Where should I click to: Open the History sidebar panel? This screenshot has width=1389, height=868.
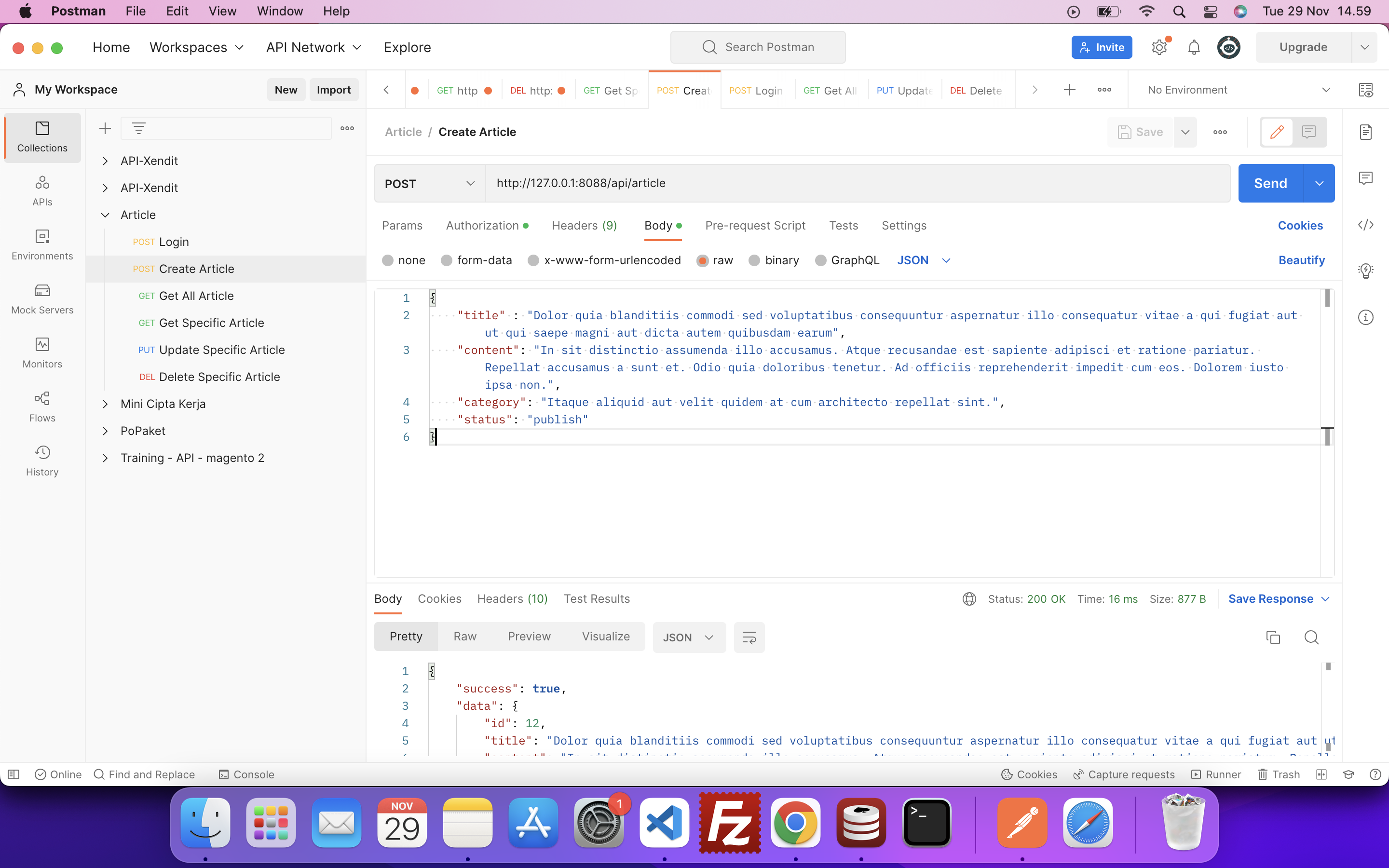click(42, 461)
